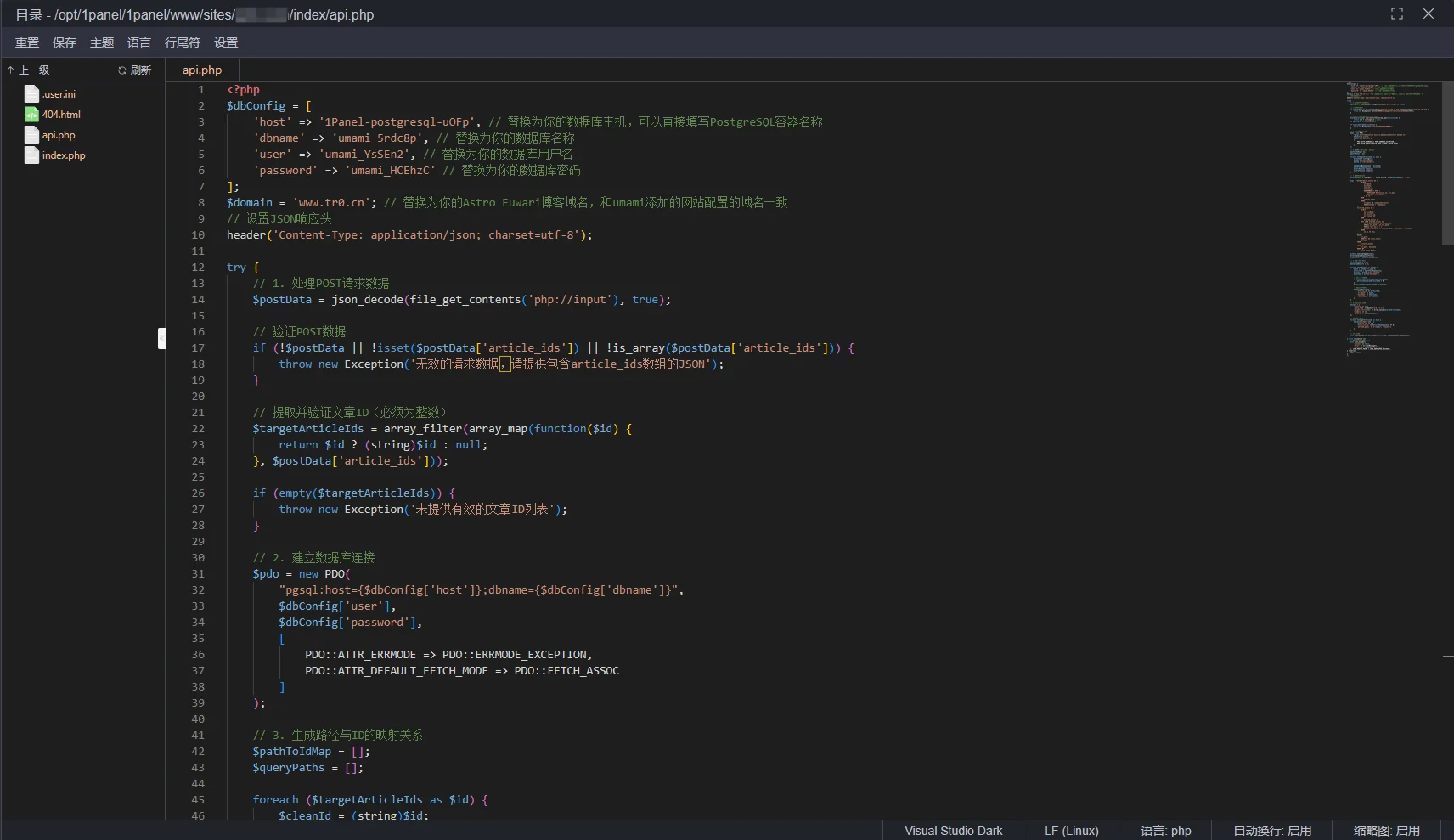The width and height of the screenshot is (1454, 840).
Task: Toggle minimap display in status bar
Action: [1386, 831]
